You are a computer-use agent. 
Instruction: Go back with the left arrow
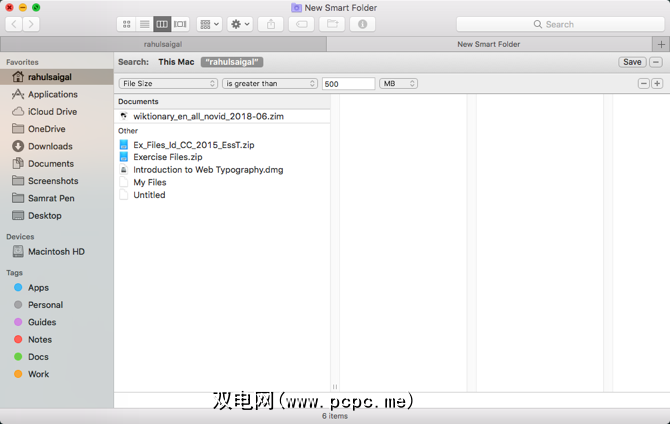pos(15,24)
